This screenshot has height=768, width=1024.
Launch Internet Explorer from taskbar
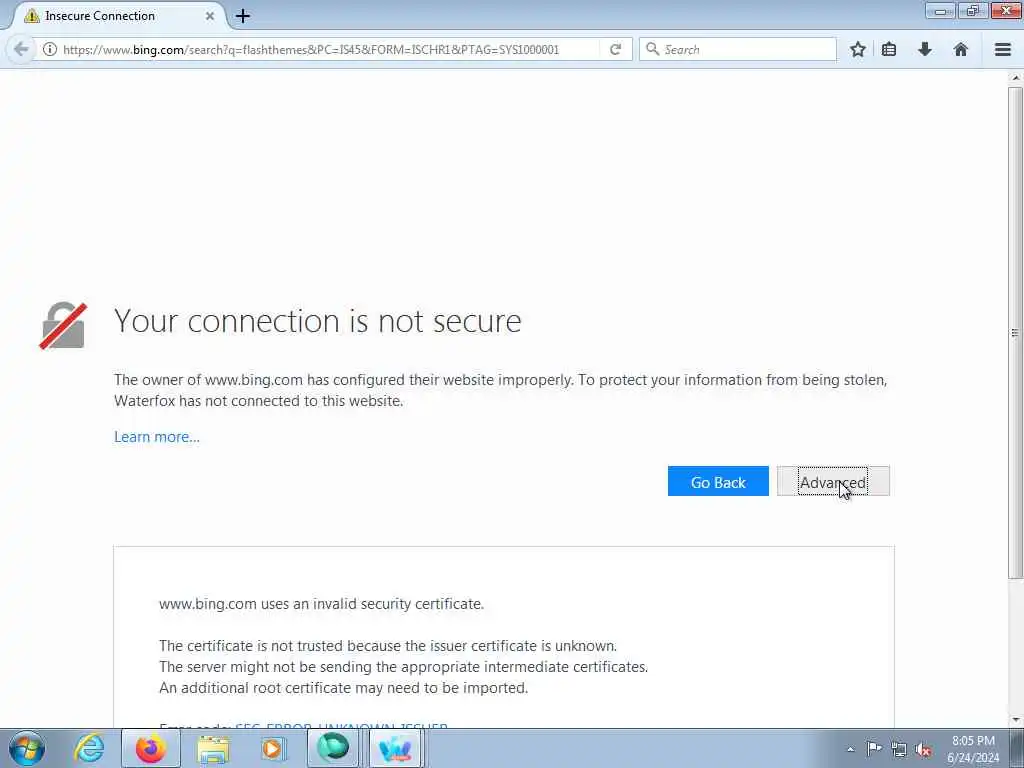[x=89, y=748]
